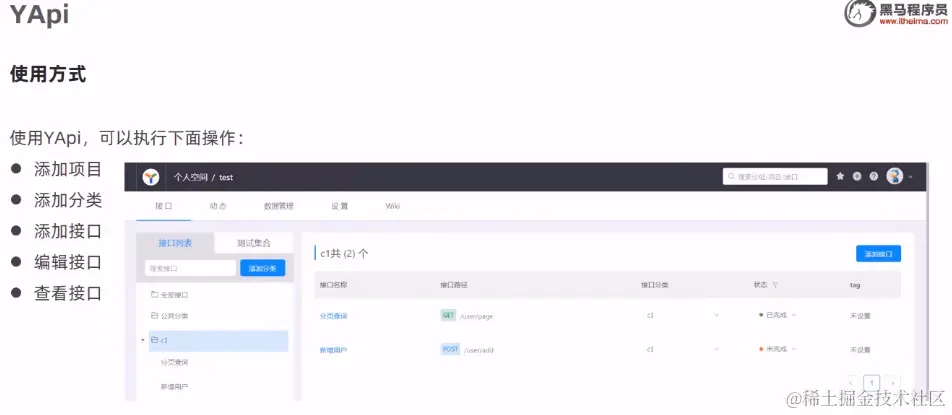This screenshot has width=952, height=415.
Task: Click the 搜索接口 input field
Action: (190, 268)
